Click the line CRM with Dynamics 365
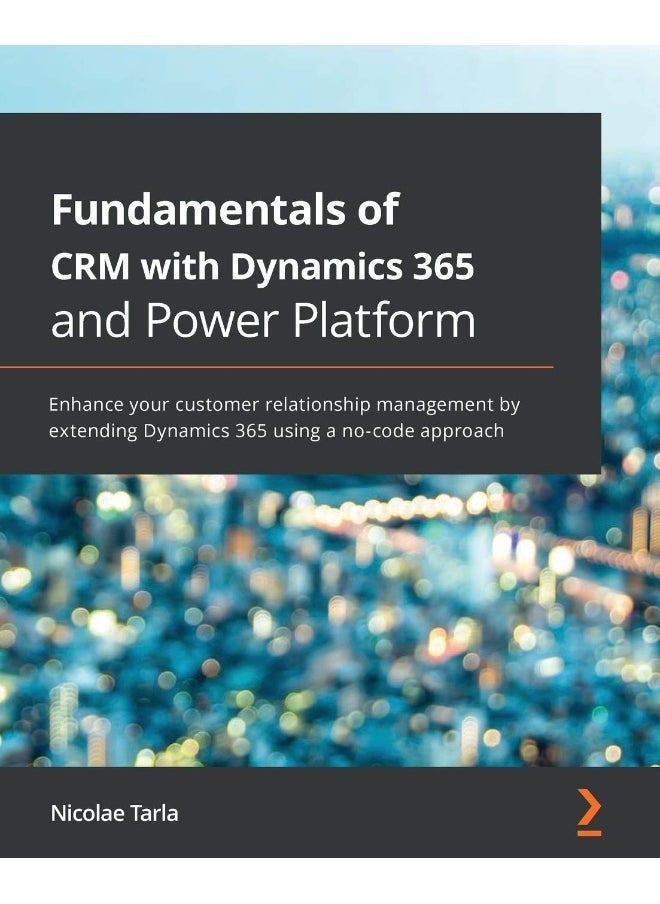This screenshot has height=904, width=660. pos(263,266)
